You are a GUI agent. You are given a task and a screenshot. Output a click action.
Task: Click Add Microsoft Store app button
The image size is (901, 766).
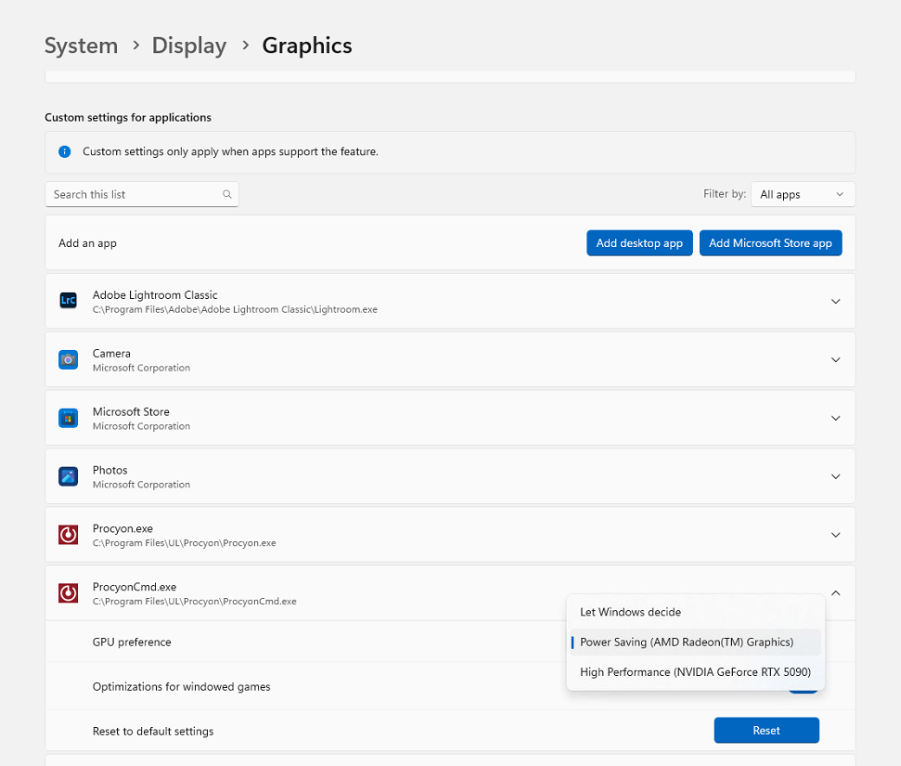(x=770, y=243)
